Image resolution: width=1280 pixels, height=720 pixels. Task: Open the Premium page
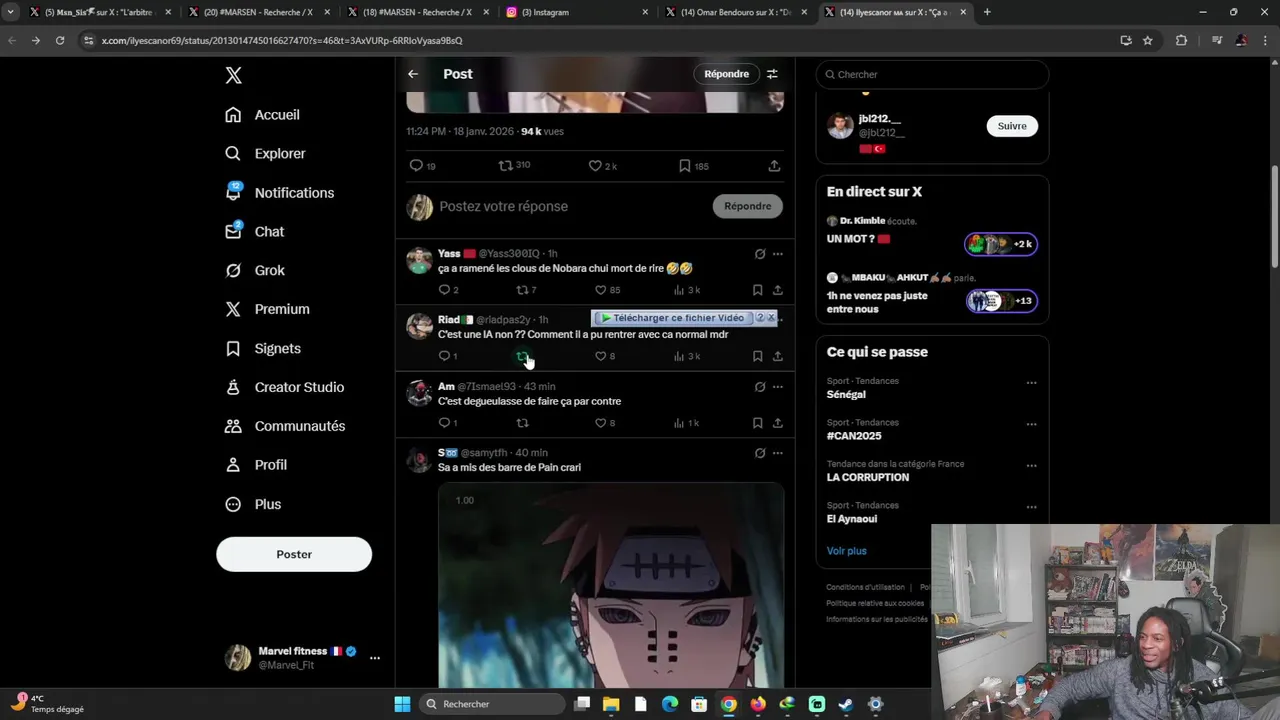[x=267, y=309]
